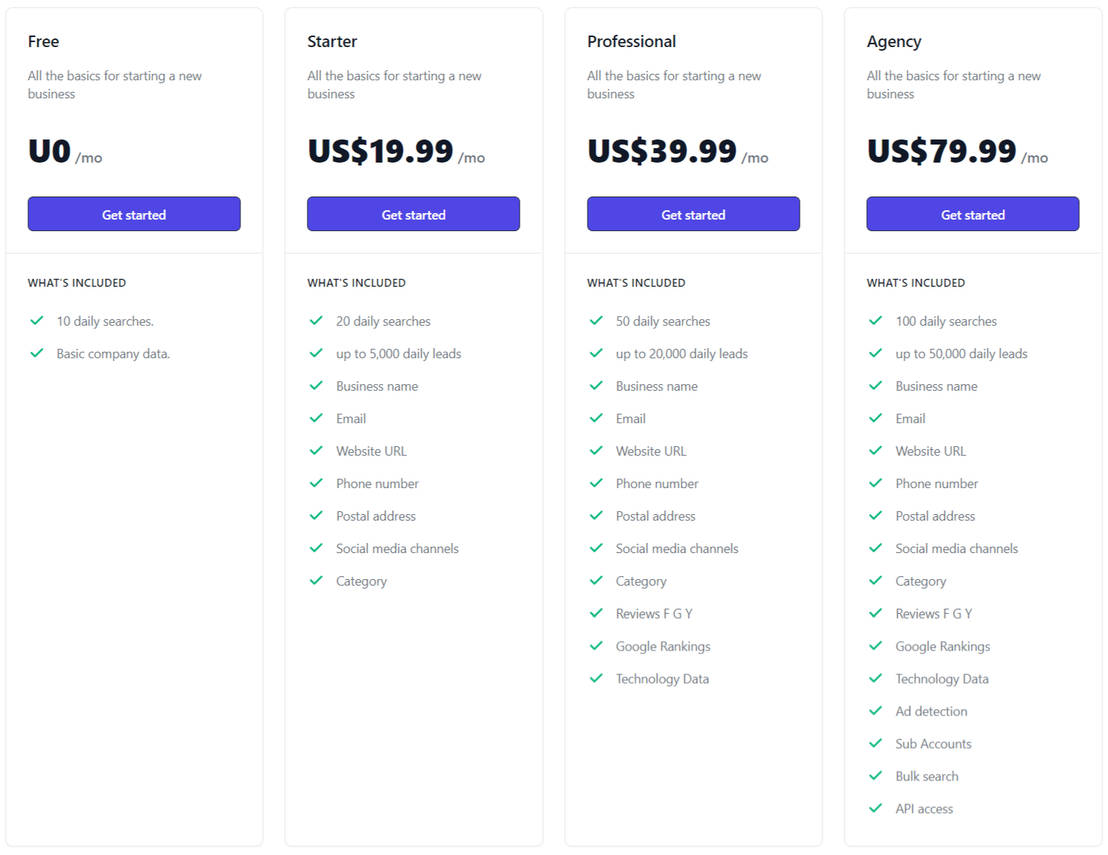Screen dimensions: 1108x855
Task: Click Get started for the Agency plan
Action: pos(972,214)
